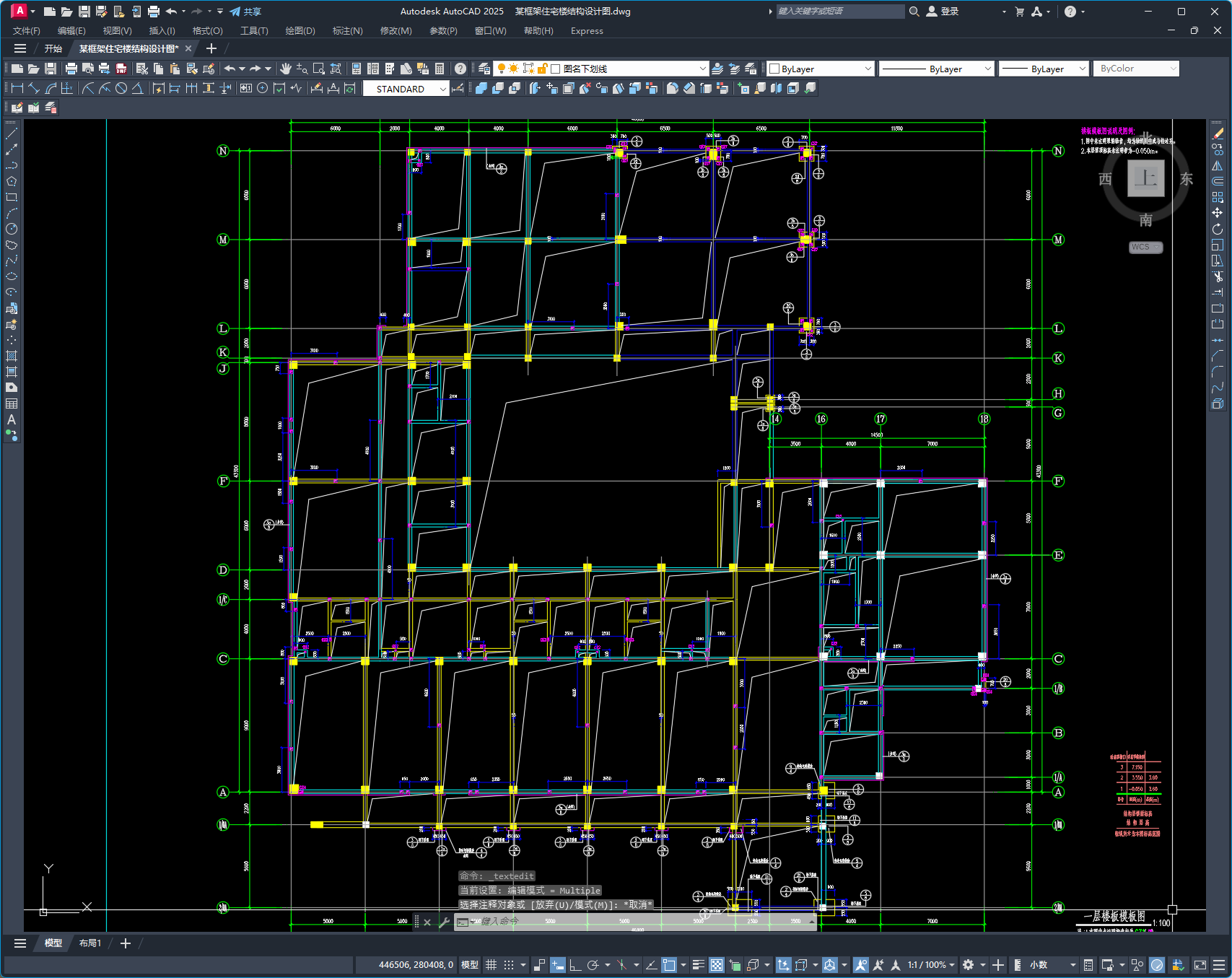Open the 文件(F) menu
The height and width of the screenshot is (978, 1232).
coord(27,31)
